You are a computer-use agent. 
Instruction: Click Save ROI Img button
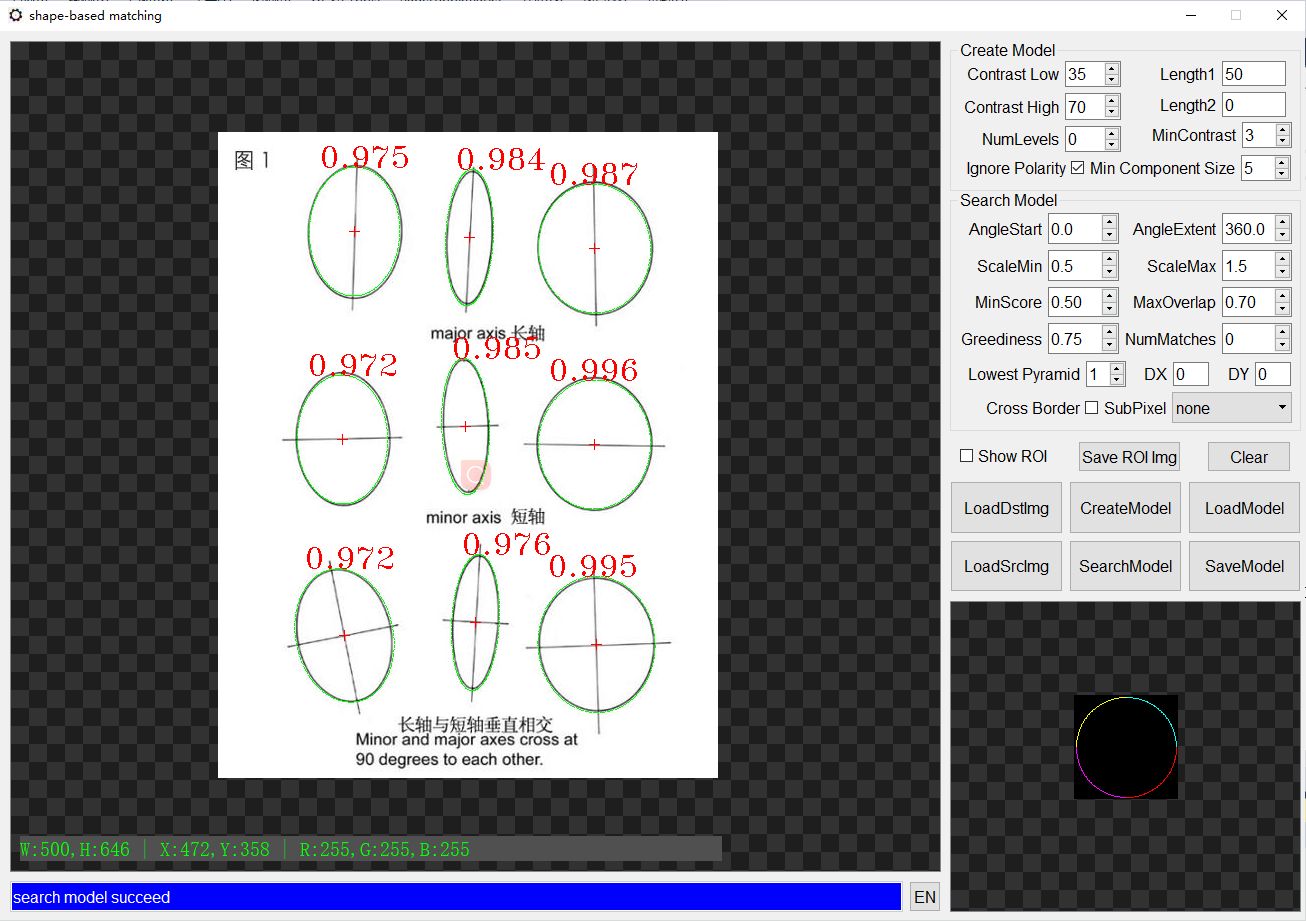coord(1130,457)
